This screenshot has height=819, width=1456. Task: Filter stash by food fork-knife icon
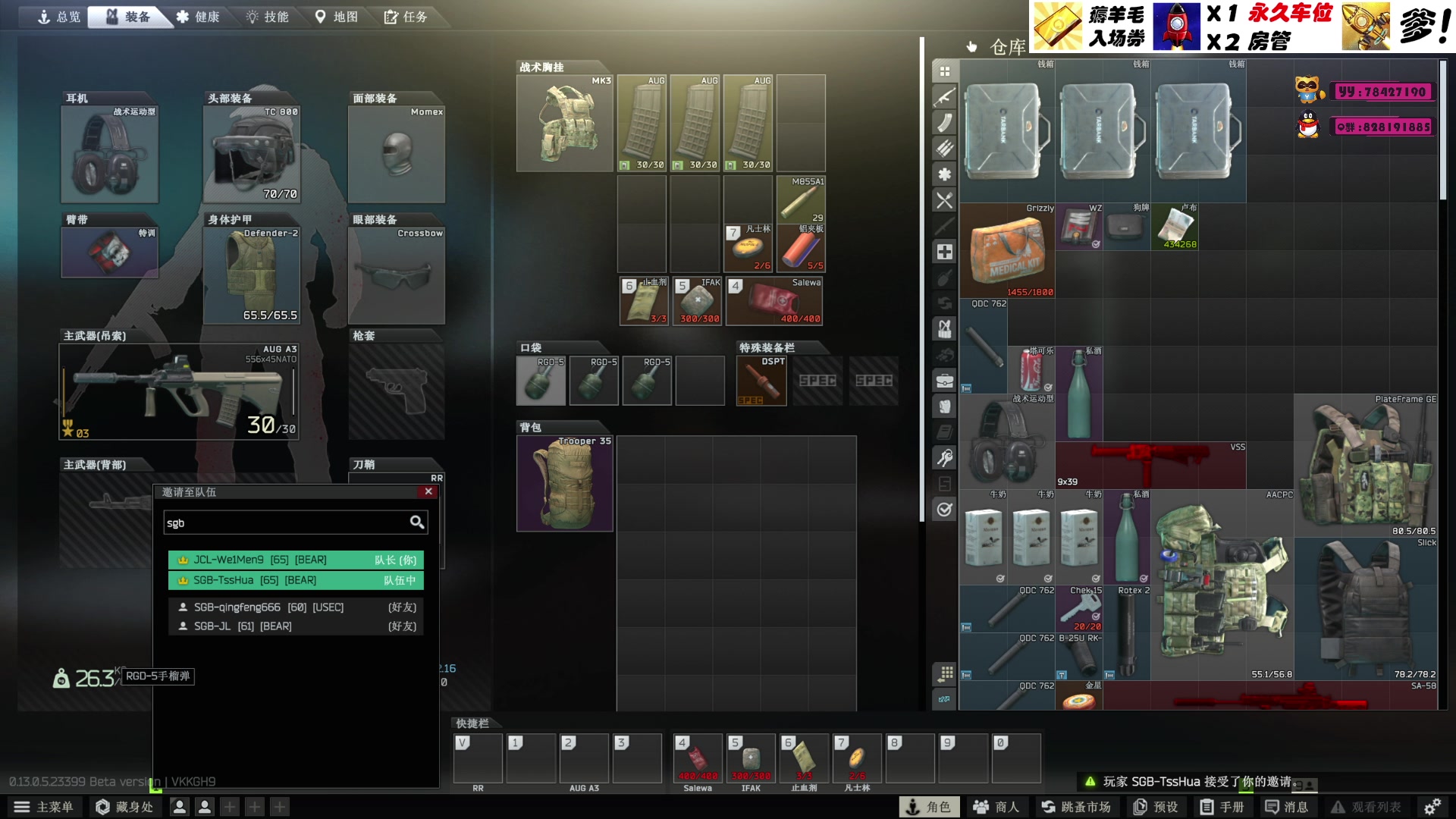coord(944,200)
